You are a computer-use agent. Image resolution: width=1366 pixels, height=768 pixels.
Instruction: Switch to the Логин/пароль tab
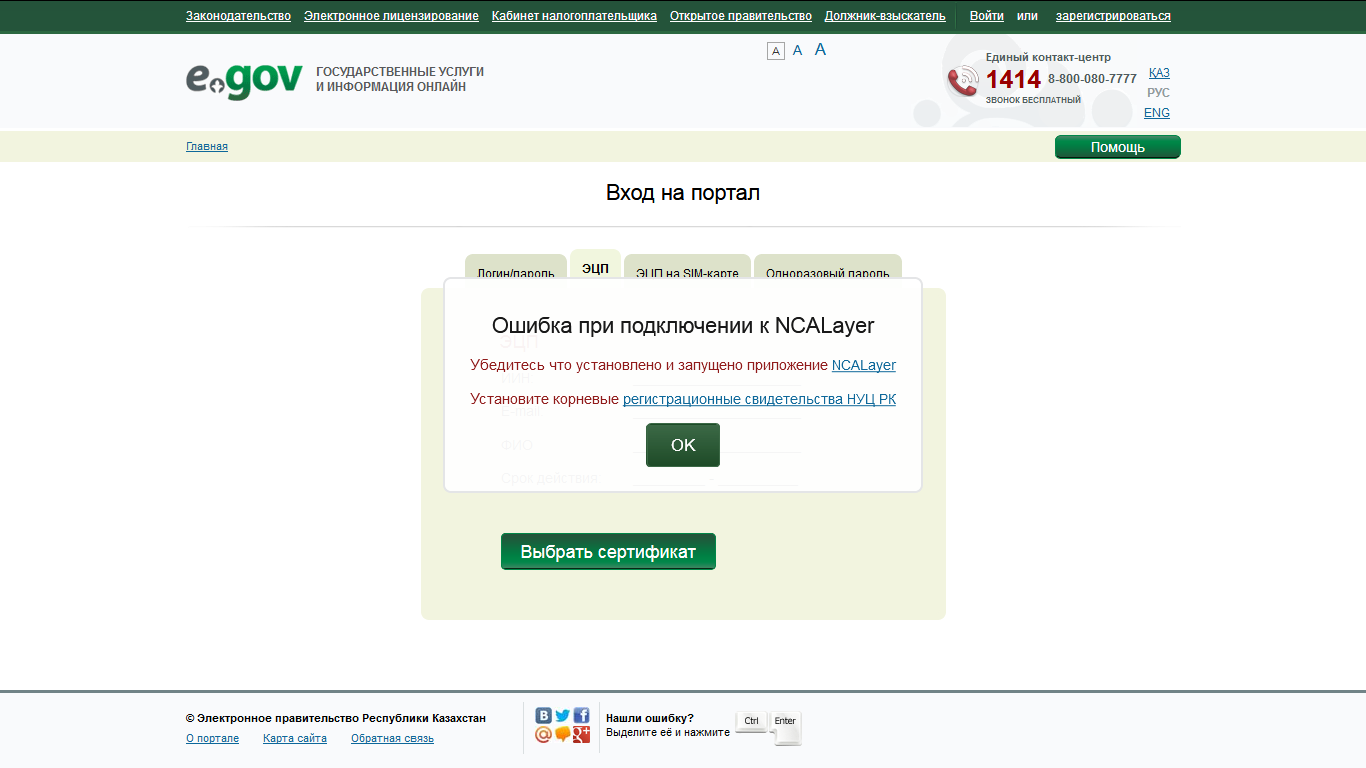[516, 267]
